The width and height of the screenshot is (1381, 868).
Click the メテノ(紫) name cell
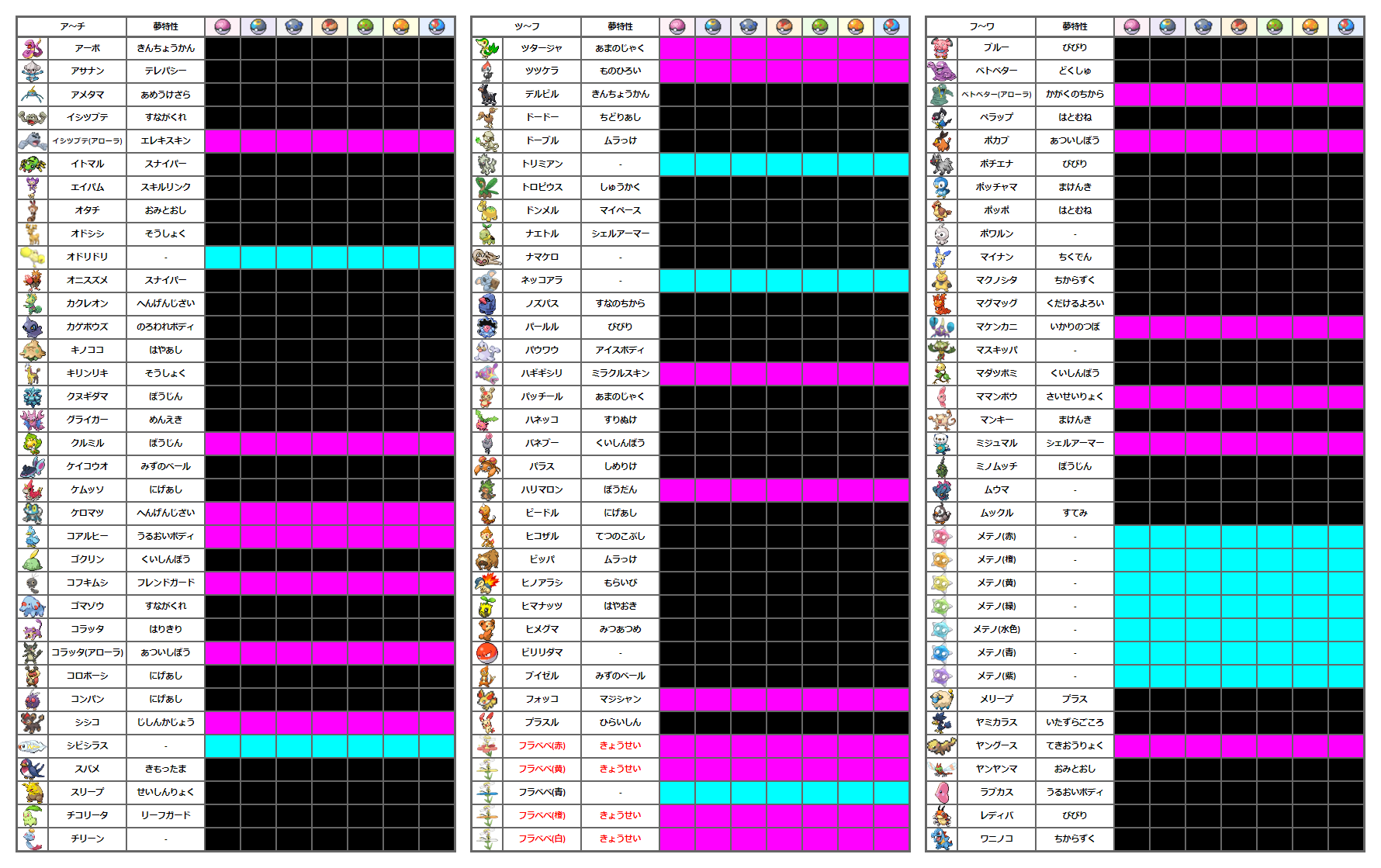tap(997, 676)
